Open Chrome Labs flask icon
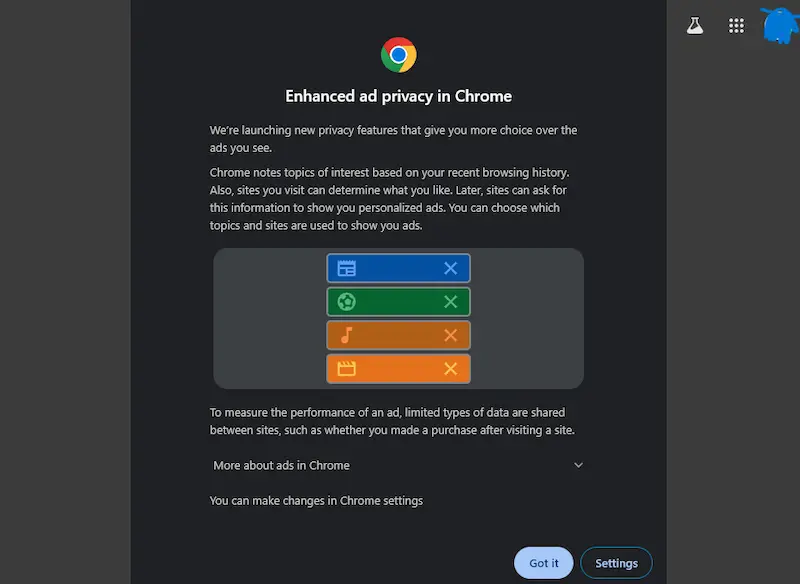 coord(695,26)
